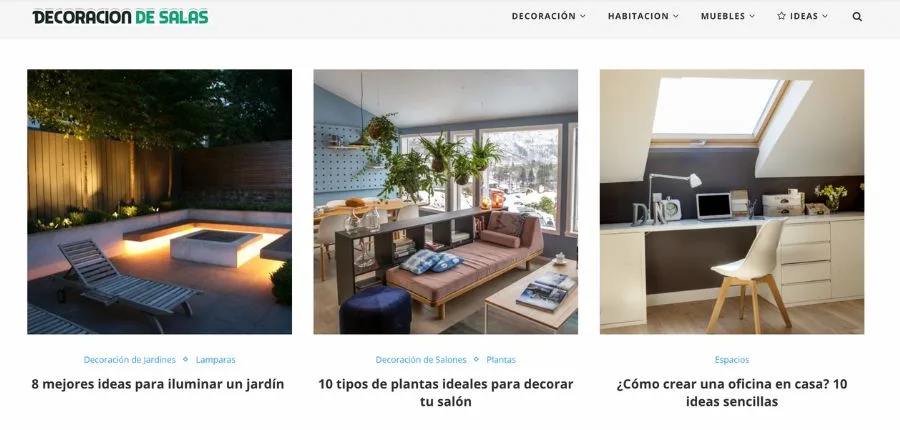900x430 pixels.
Task: Click the star icon beside Ideas
Action: [x=781, y=16]
